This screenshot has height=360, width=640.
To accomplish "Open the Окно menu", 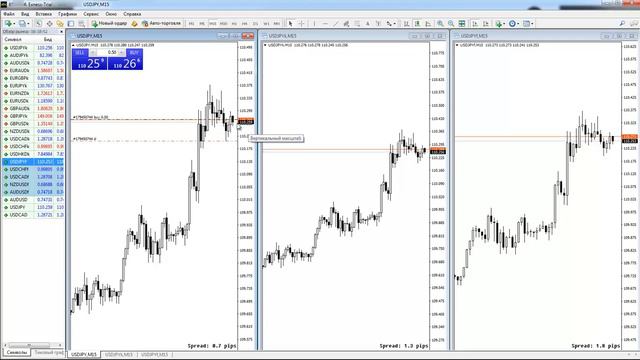I will 111,14.
